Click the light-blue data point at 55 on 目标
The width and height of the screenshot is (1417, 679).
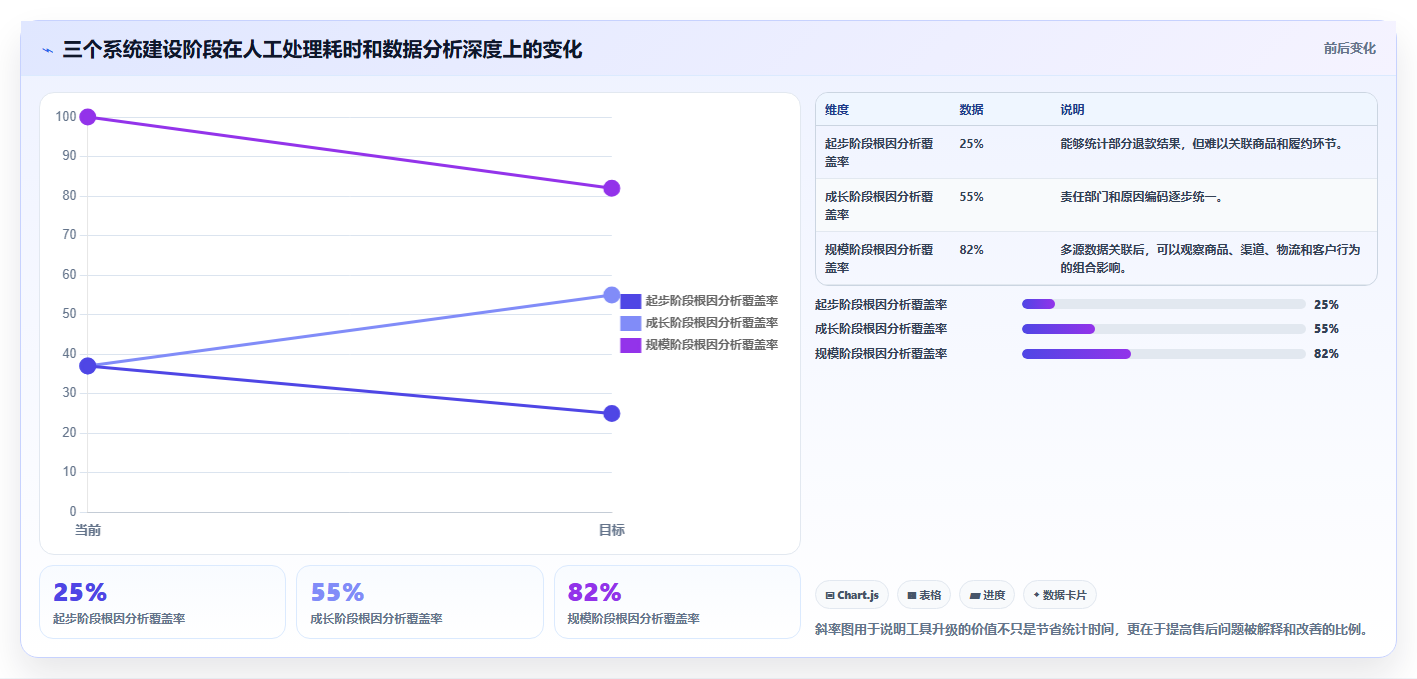point(612,295)
